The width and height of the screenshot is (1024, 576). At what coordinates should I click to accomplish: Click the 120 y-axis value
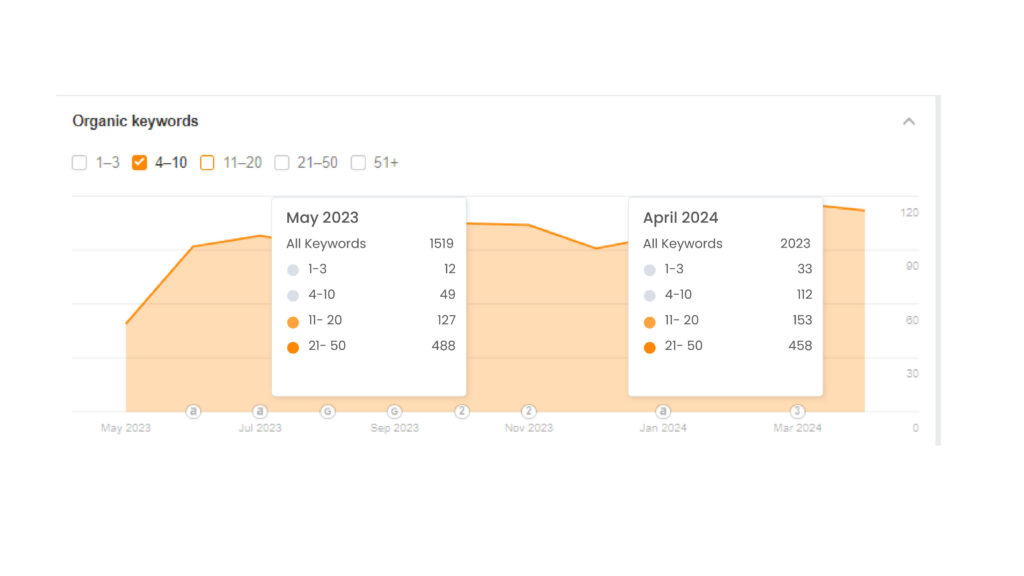click(x=909, y=212)
